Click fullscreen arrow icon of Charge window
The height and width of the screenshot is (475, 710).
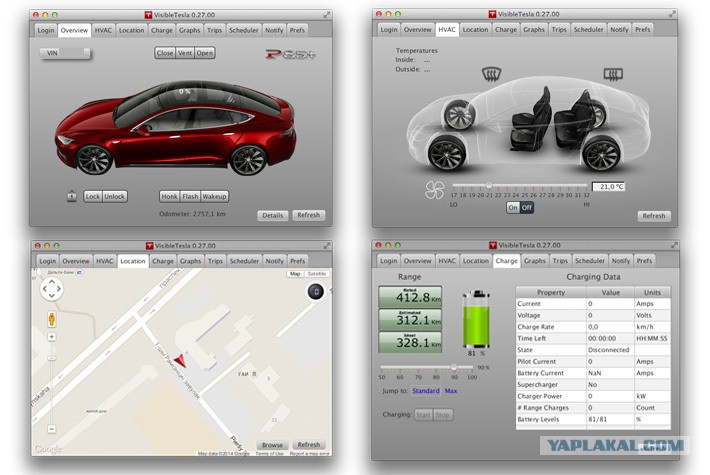pyautogui.click(x=674, y=245)
